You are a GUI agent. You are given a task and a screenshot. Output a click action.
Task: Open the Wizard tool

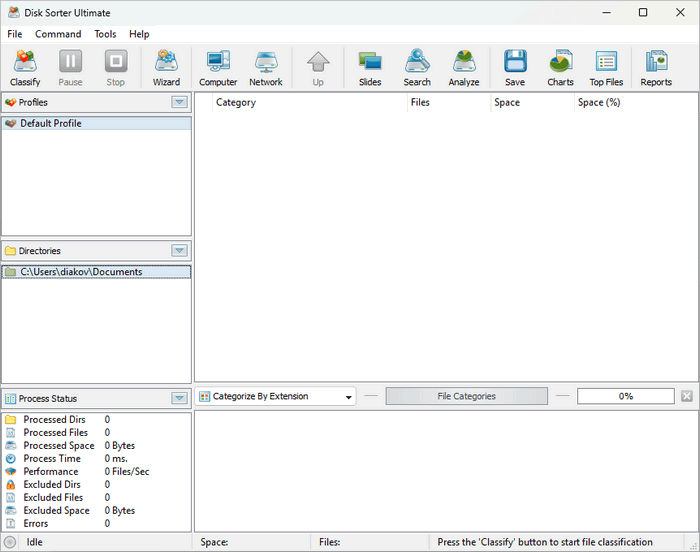[167, 61]
